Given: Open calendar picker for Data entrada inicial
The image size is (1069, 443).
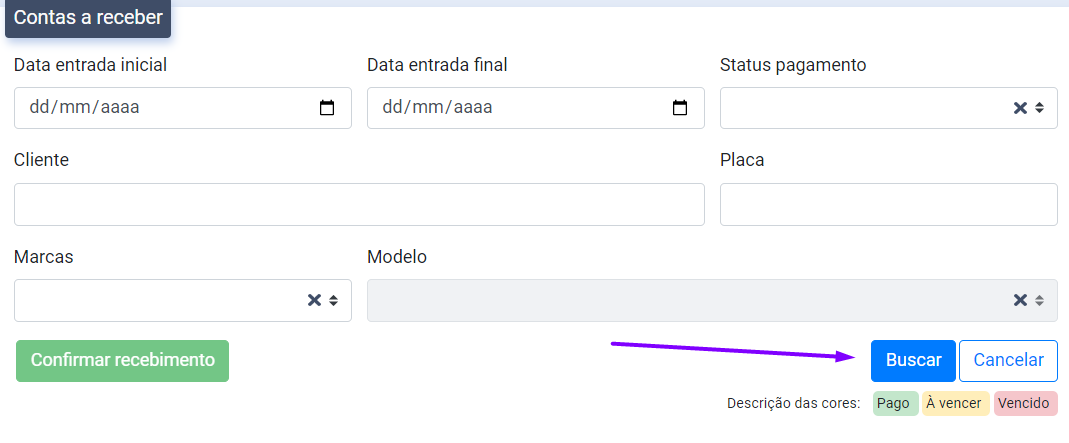Looking at the screenshot, I should 327,108.
